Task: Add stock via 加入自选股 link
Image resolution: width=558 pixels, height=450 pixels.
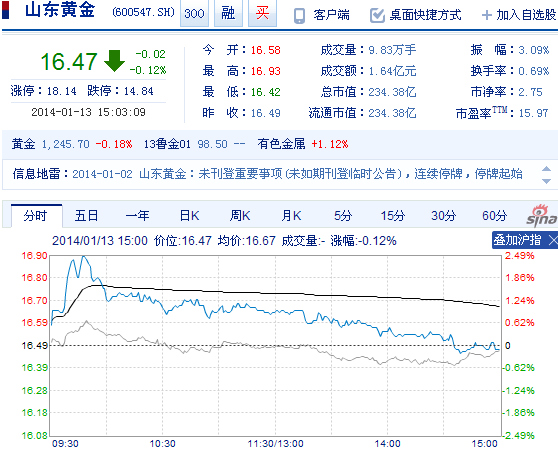Action: coord(526,15)
